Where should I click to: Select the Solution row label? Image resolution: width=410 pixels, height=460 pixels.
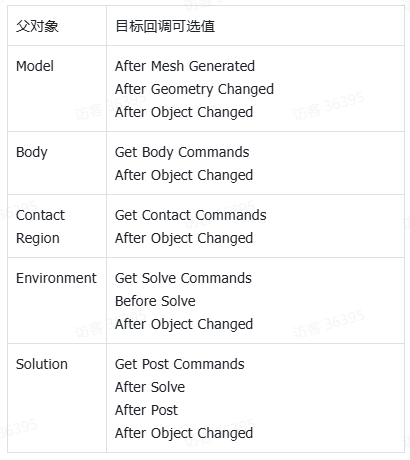[x=42, y=364]
